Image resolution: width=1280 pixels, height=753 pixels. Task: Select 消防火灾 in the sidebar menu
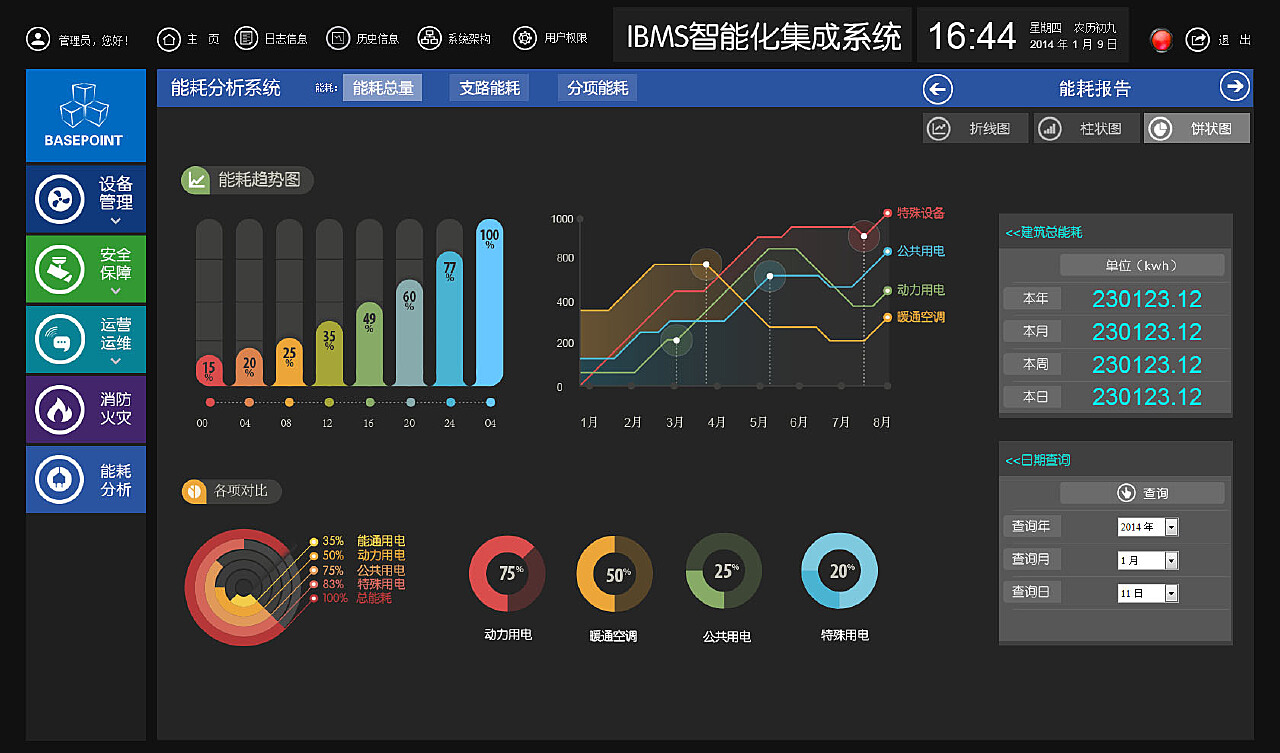[86, 409]
